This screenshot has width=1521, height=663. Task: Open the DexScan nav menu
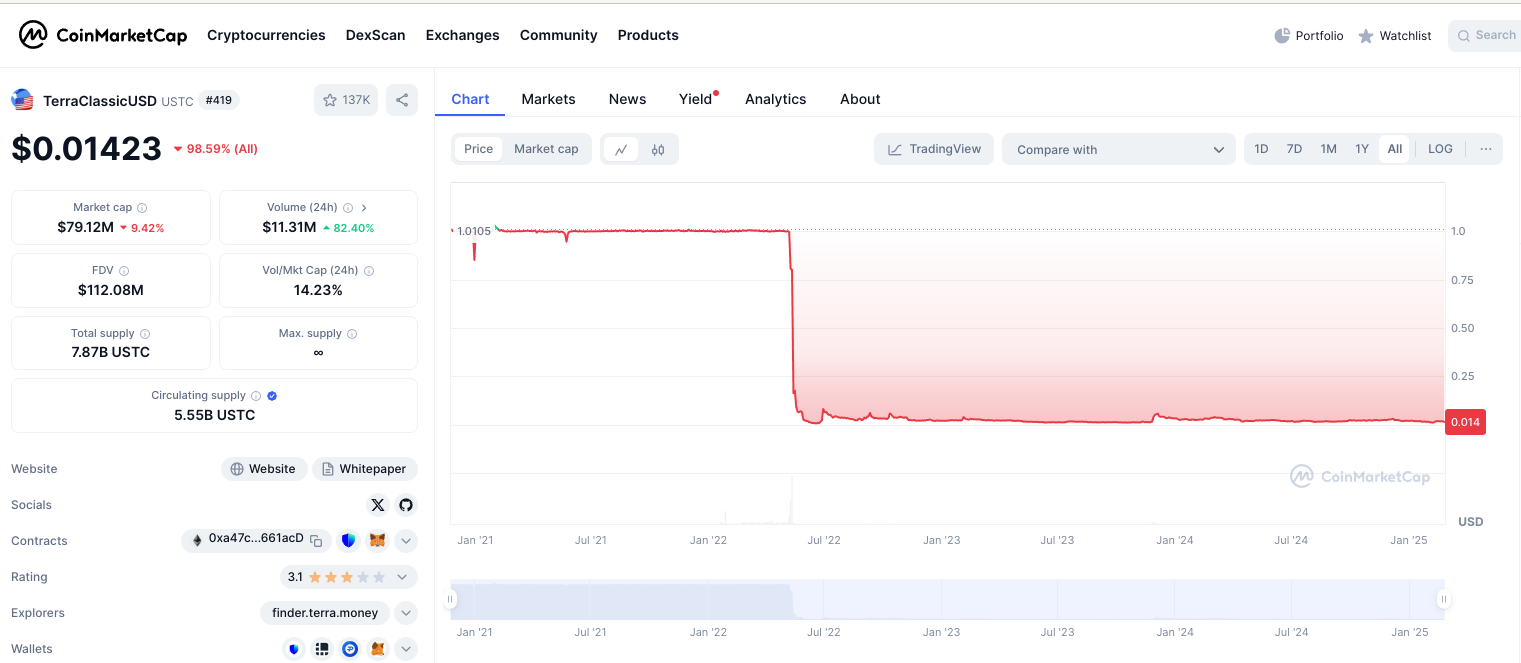pos(375,35)
